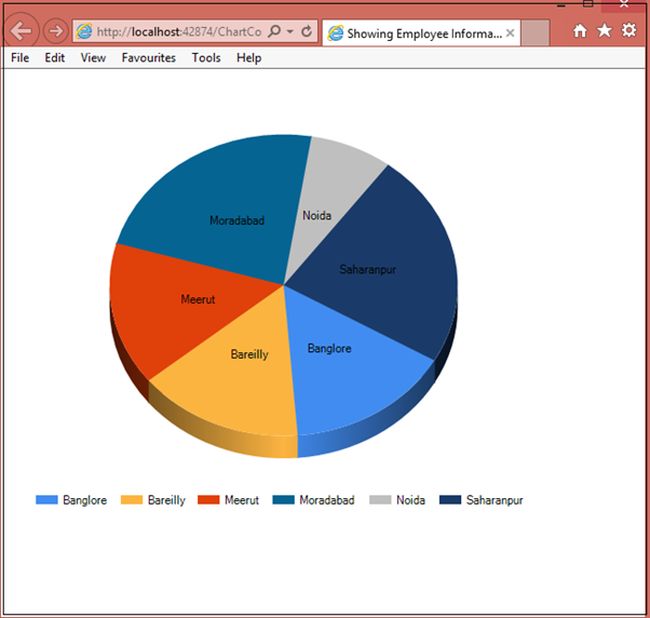
Task: Open the View menu
Action: tap(93, 58)
